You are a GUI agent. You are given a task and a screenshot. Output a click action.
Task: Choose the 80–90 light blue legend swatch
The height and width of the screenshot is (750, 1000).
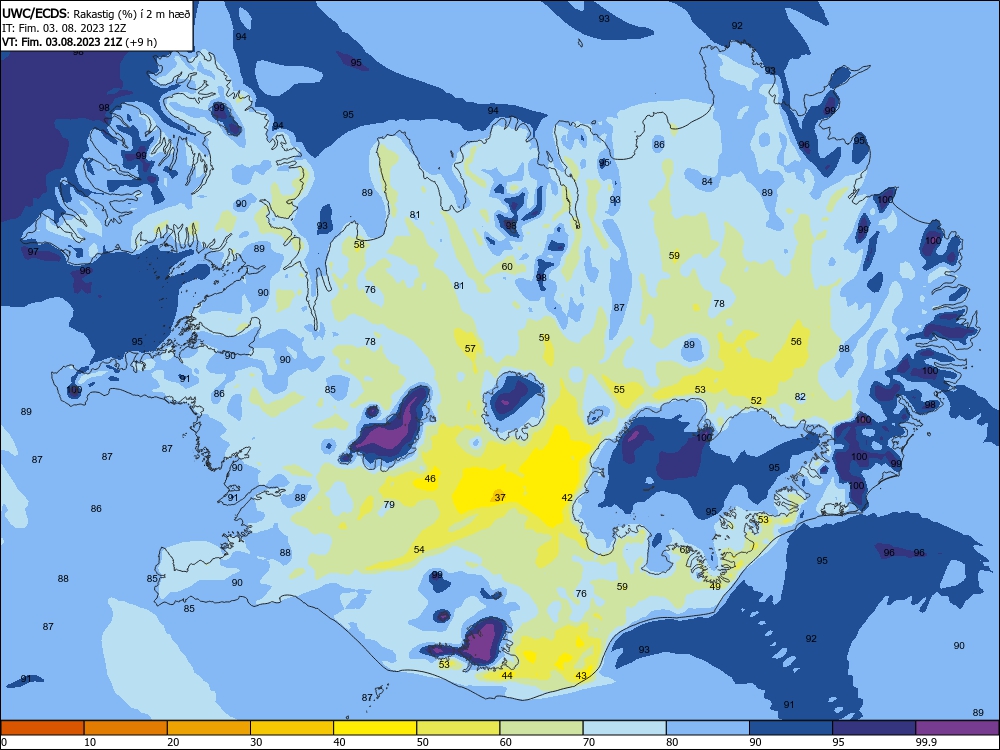pos(708,728)
